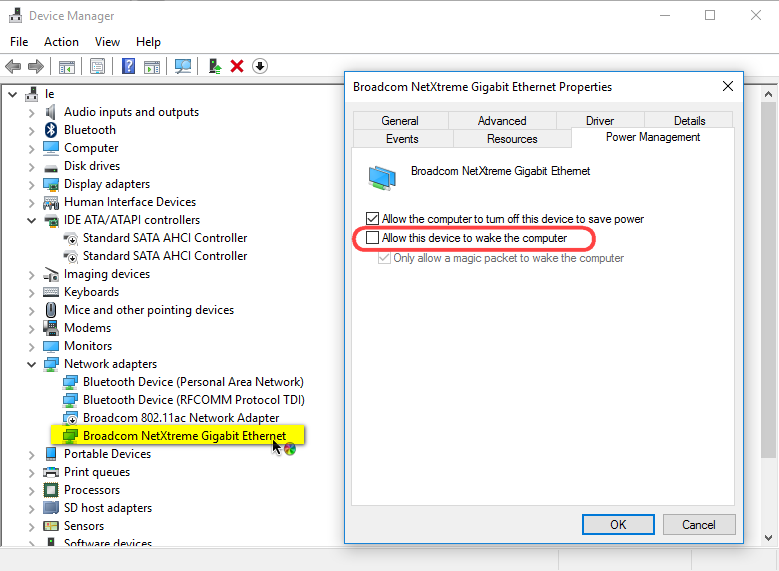Expand the Display adapters category
779x571 pixels.
coord(31,184)
